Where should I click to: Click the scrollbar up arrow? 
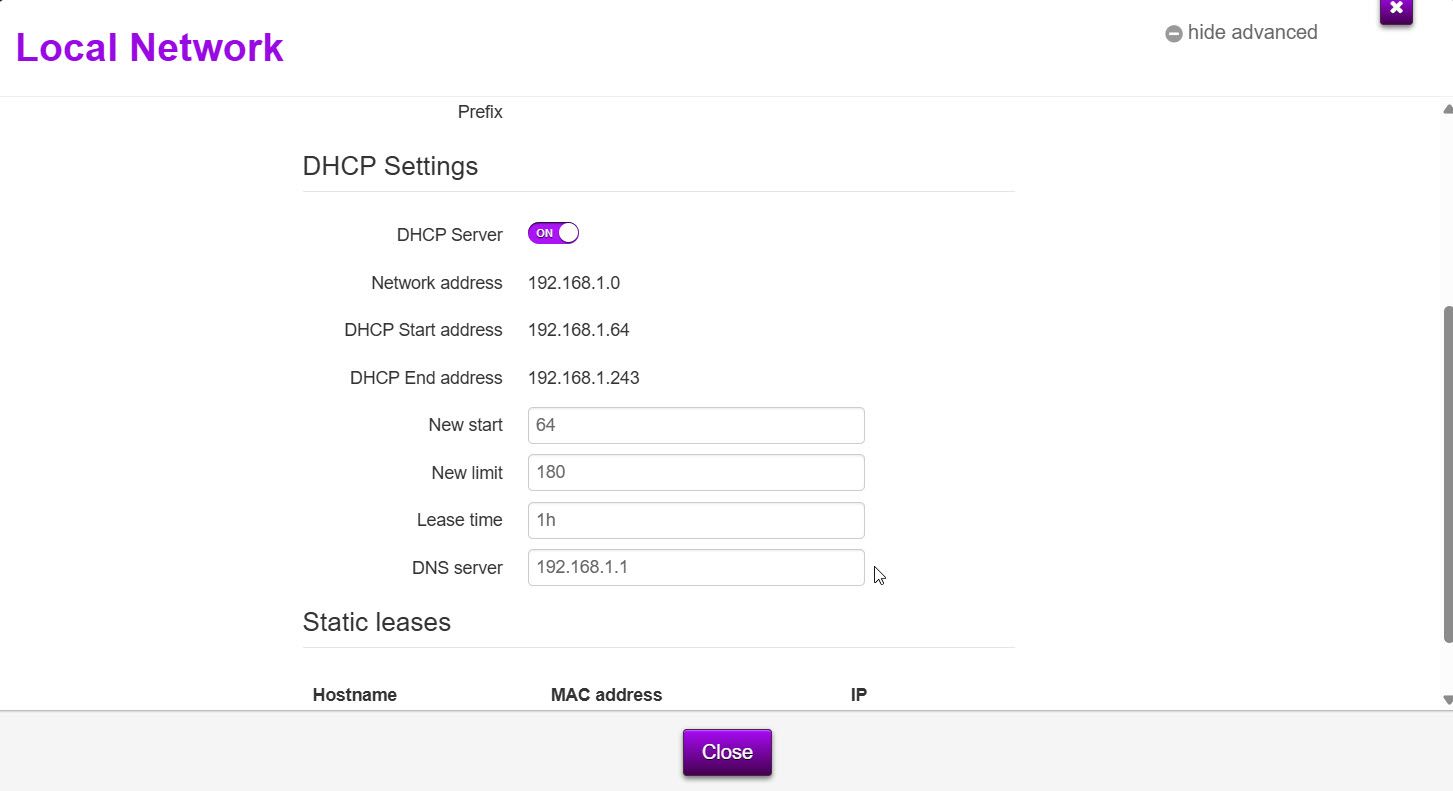1447,108
